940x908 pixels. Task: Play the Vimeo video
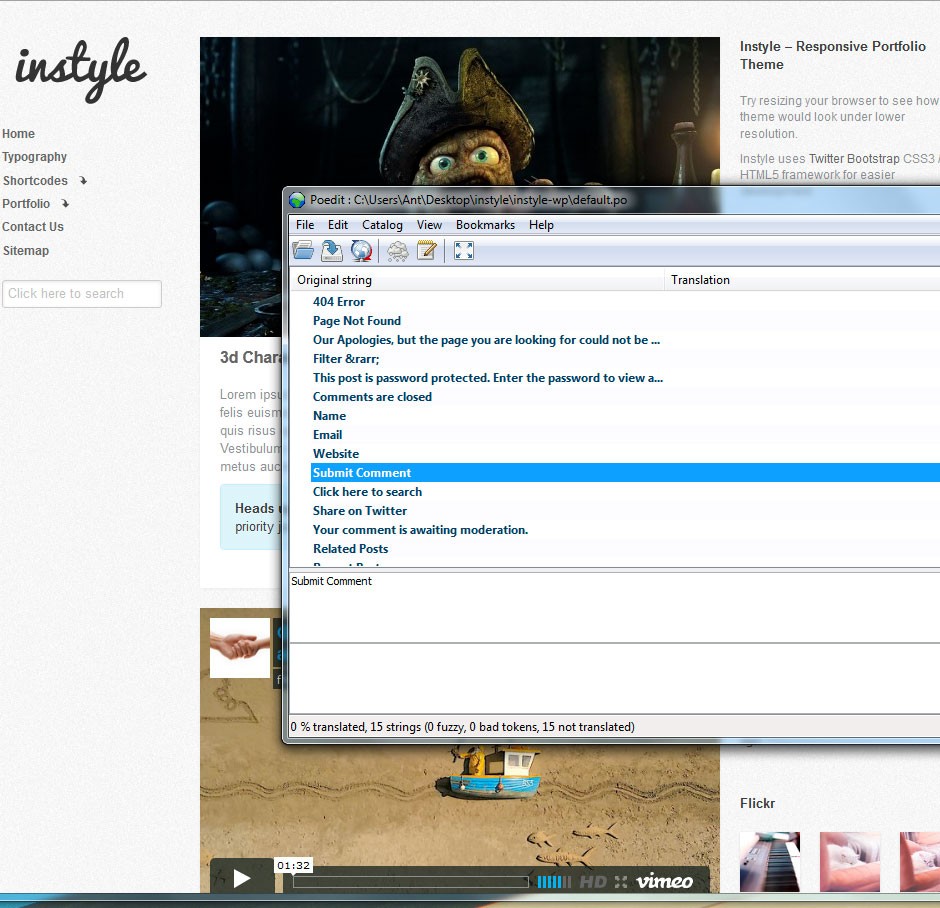(x=242, y=878)
